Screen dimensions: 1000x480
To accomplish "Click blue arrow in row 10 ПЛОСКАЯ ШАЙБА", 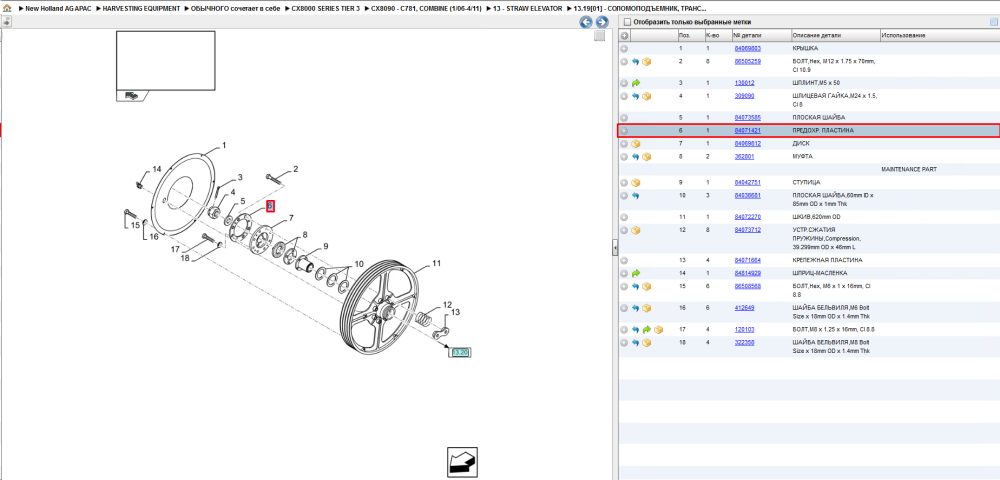I will (x=635, y=196).
